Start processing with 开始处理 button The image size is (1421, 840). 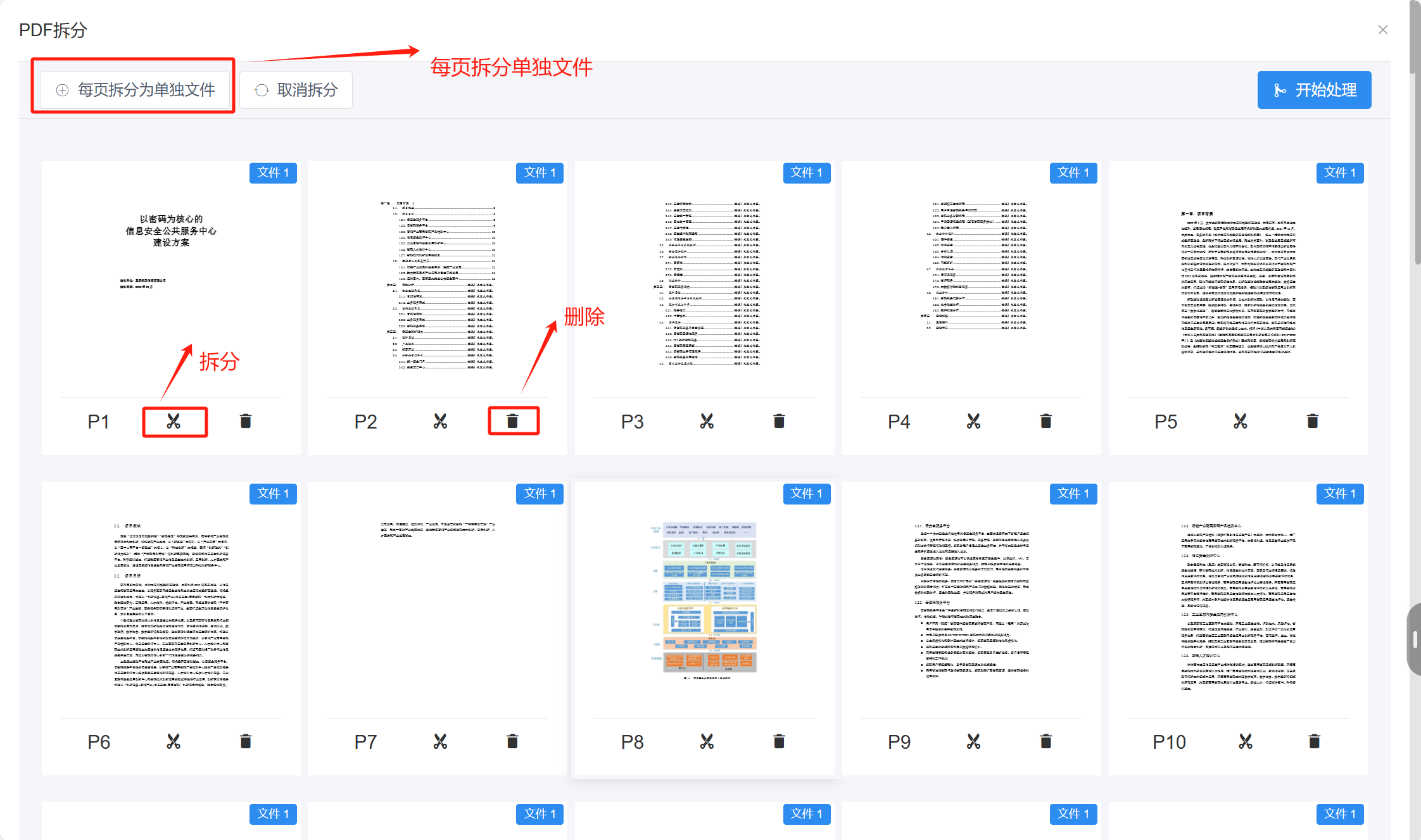1314,90
